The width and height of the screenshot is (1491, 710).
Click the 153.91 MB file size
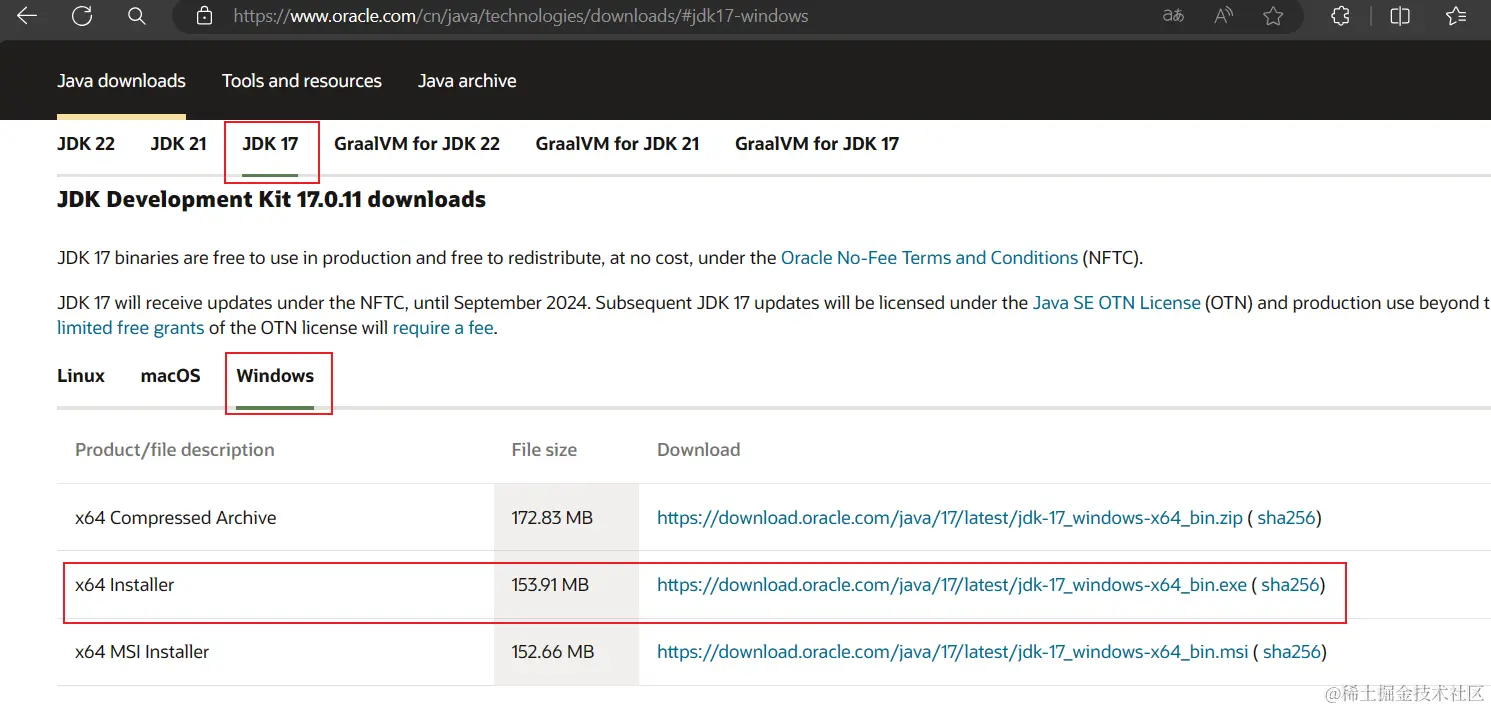click(x=550, y=585)
